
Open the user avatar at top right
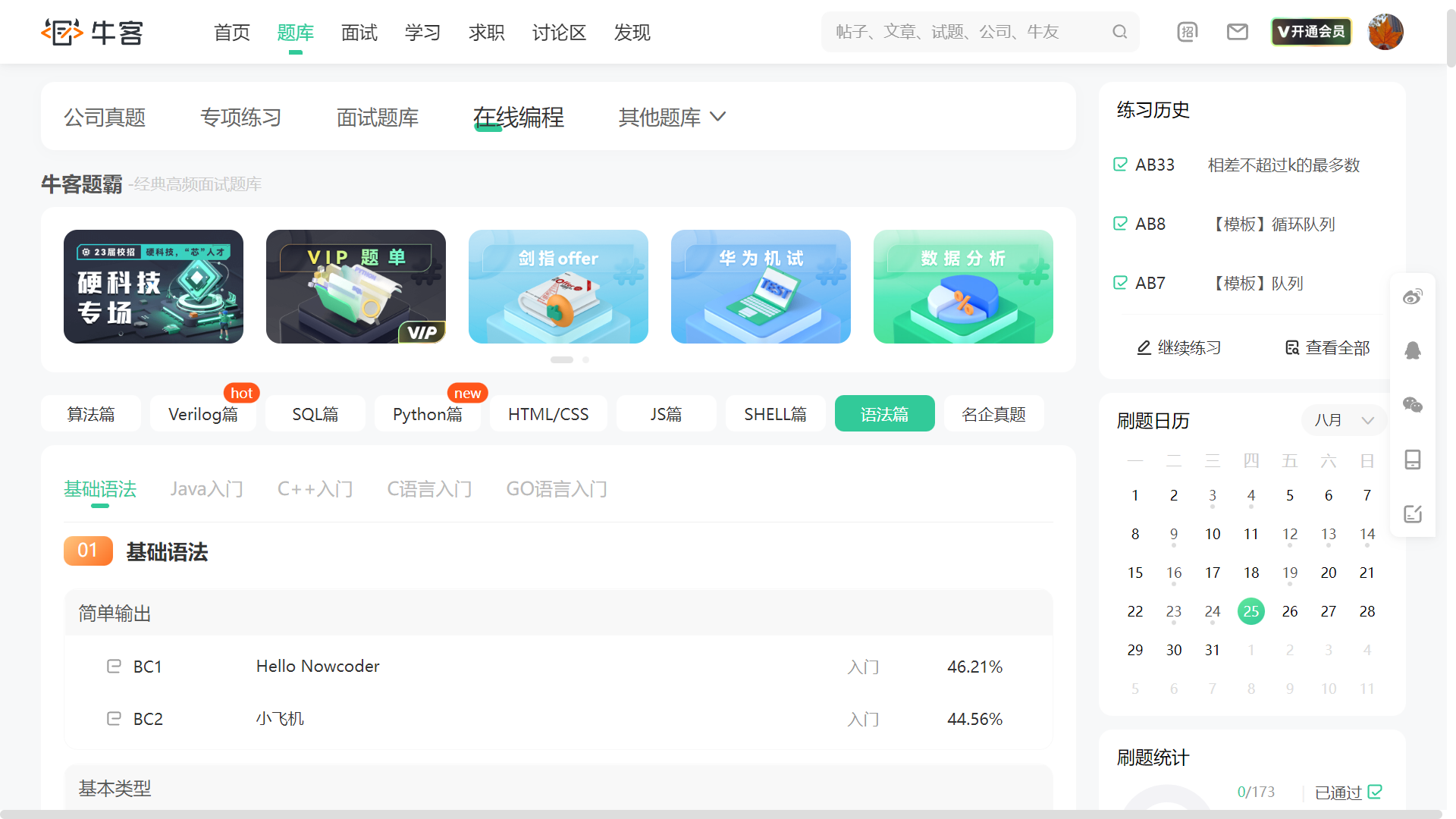click(x=1385, y=32)
